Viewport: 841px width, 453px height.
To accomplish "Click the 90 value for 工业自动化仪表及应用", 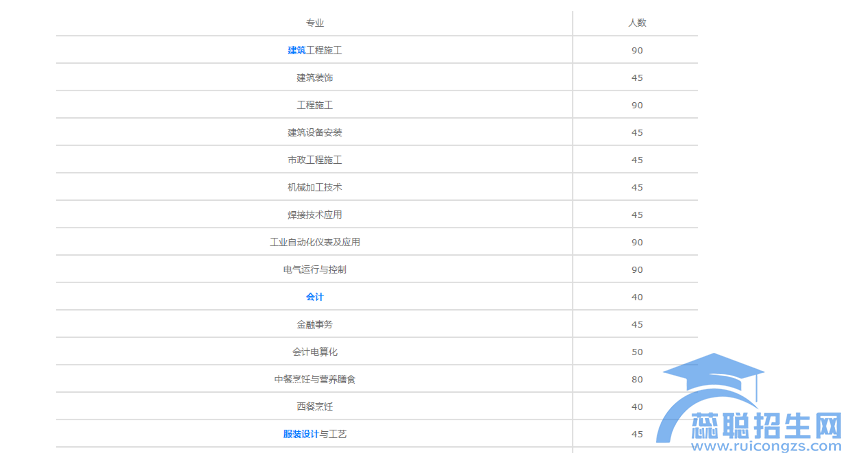I will pos(637,242).
